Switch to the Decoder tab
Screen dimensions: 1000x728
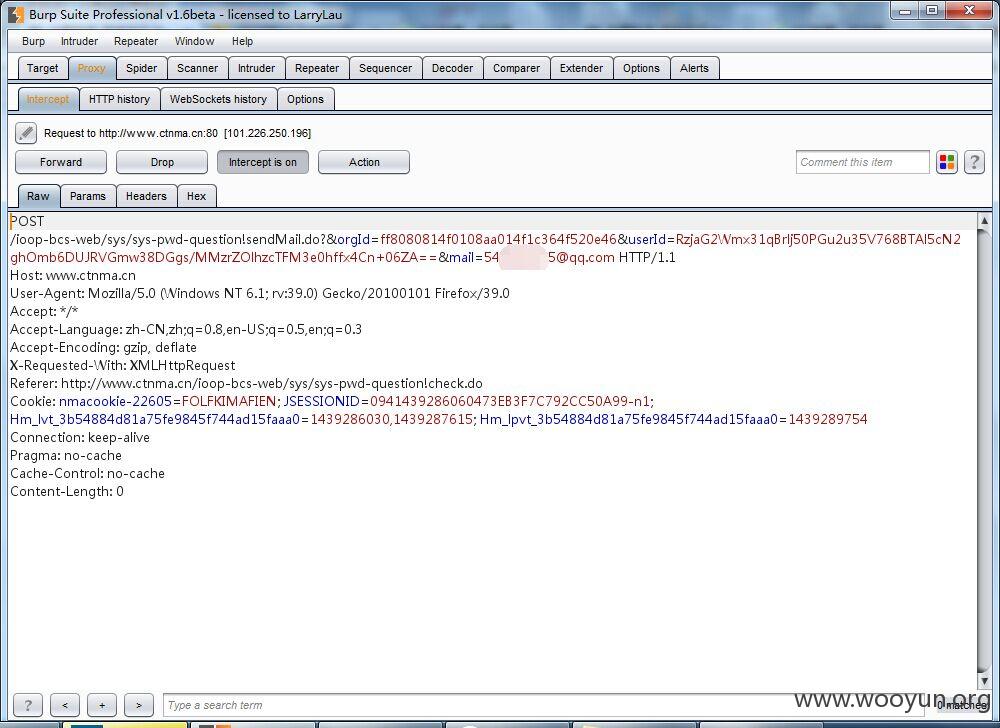pyautogui.click(x=452, y=68)
